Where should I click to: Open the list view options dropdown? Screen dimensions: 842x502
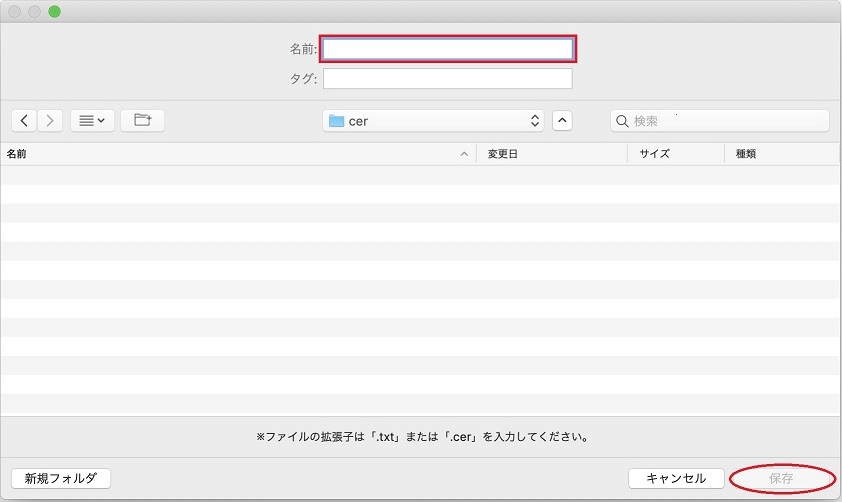click(92, 120)
